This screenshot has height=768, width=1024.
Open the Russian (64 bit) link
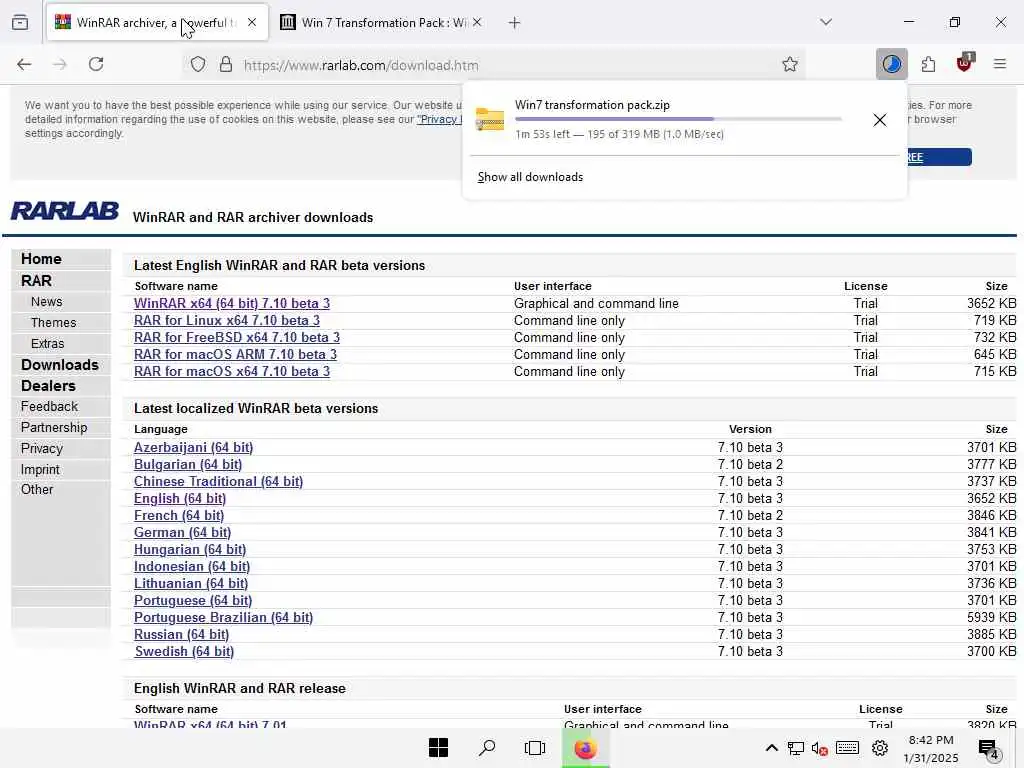point(182,634)
